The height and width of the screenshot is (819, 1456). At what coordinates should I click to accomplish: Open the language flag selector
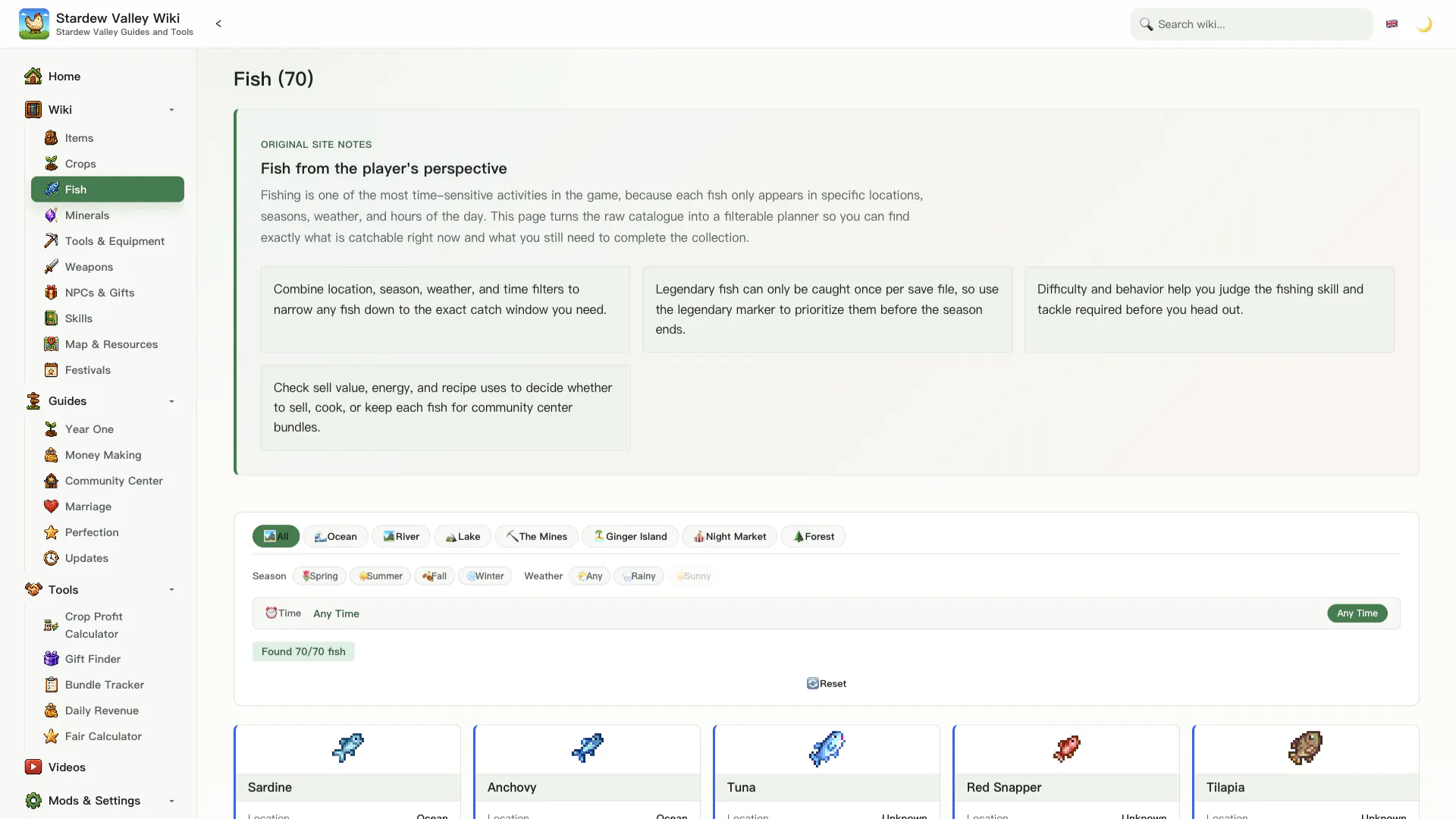tap(1392, 24)
